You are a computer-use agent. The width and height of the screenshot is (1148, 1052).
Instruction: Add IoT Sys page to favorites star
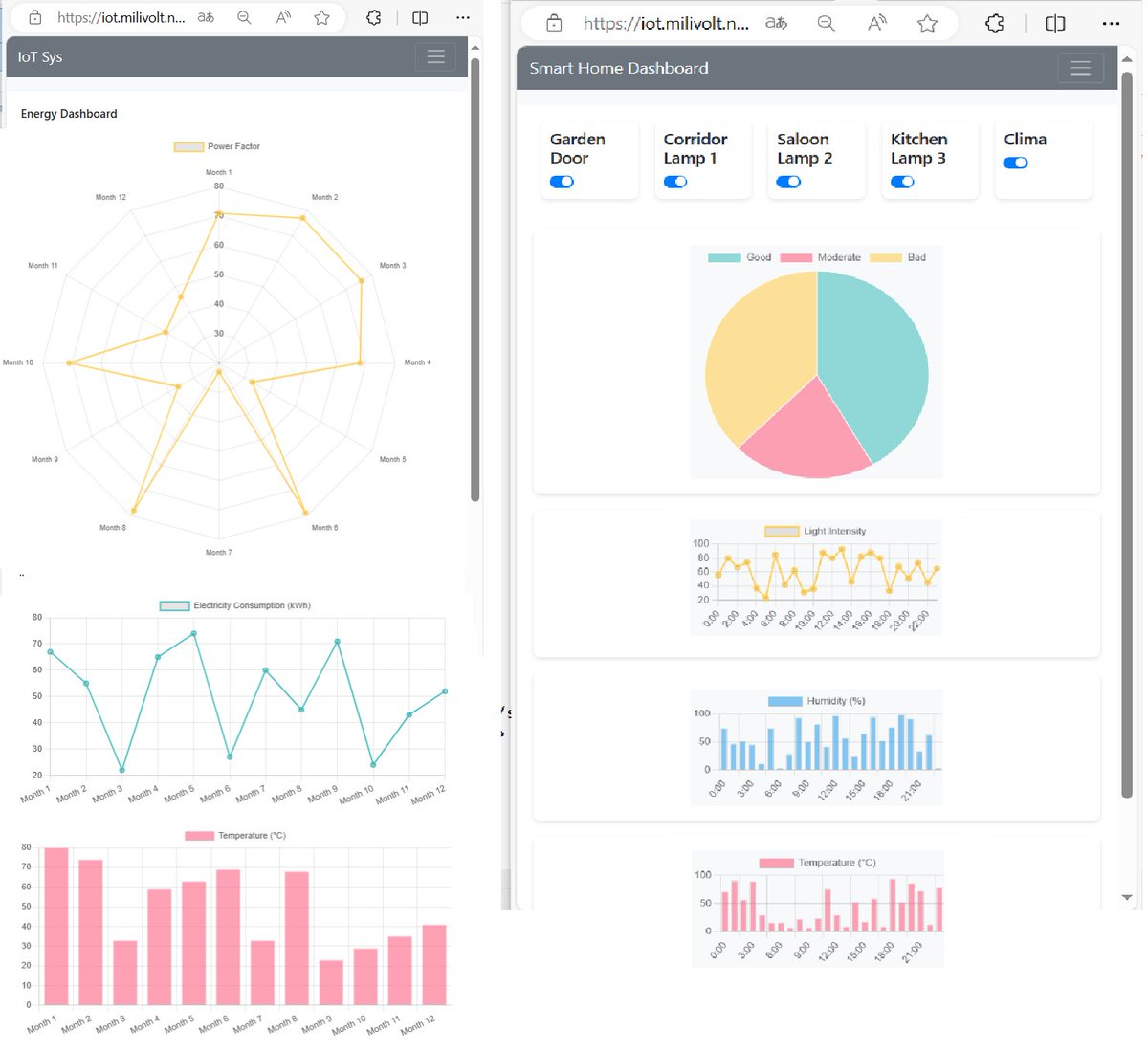[322, 17]
